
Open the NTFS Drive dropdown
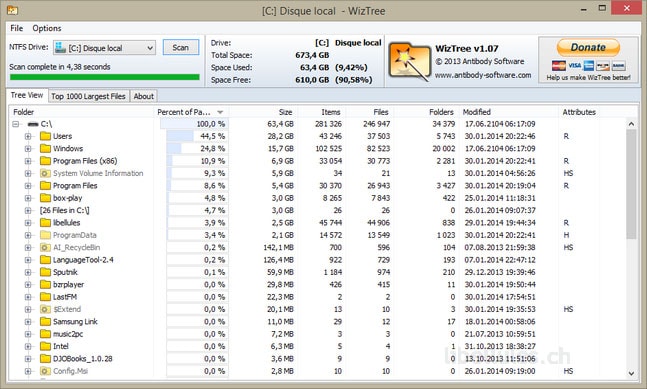point(104,48)
